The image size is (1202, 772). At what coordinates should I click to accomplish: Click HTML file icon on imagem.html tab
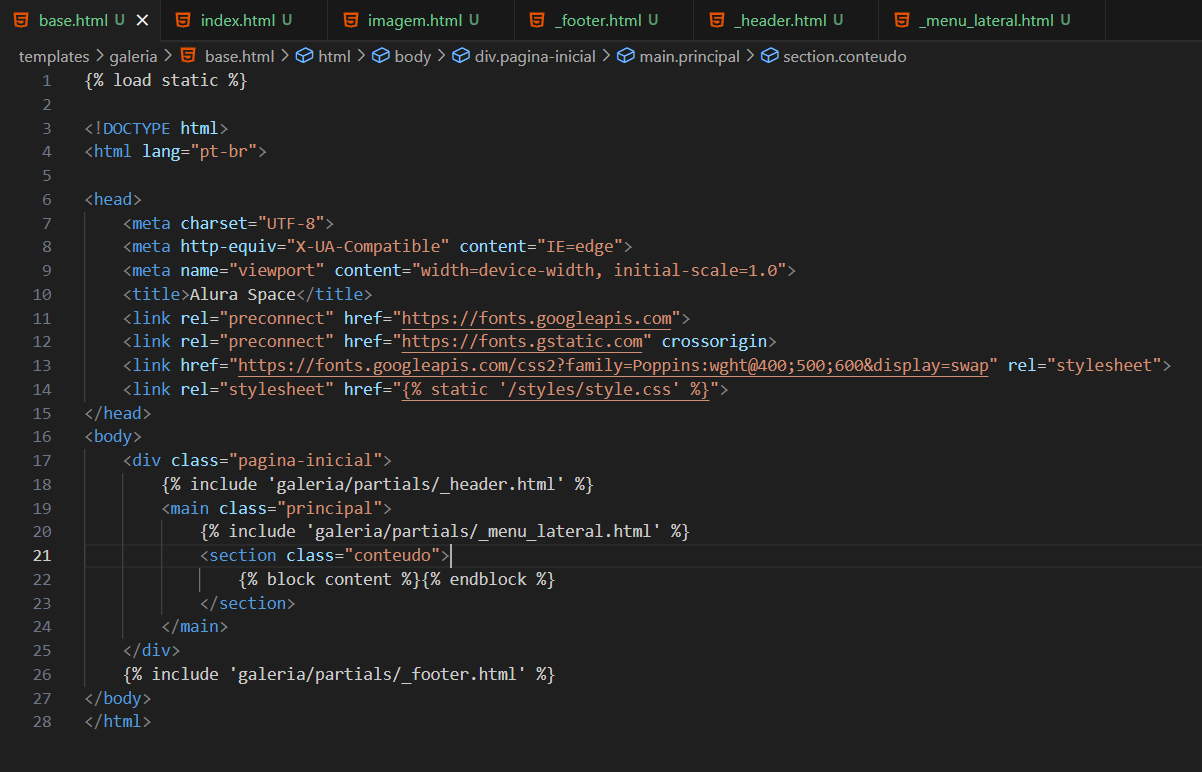pyautogui.click(x=349, y=20)
